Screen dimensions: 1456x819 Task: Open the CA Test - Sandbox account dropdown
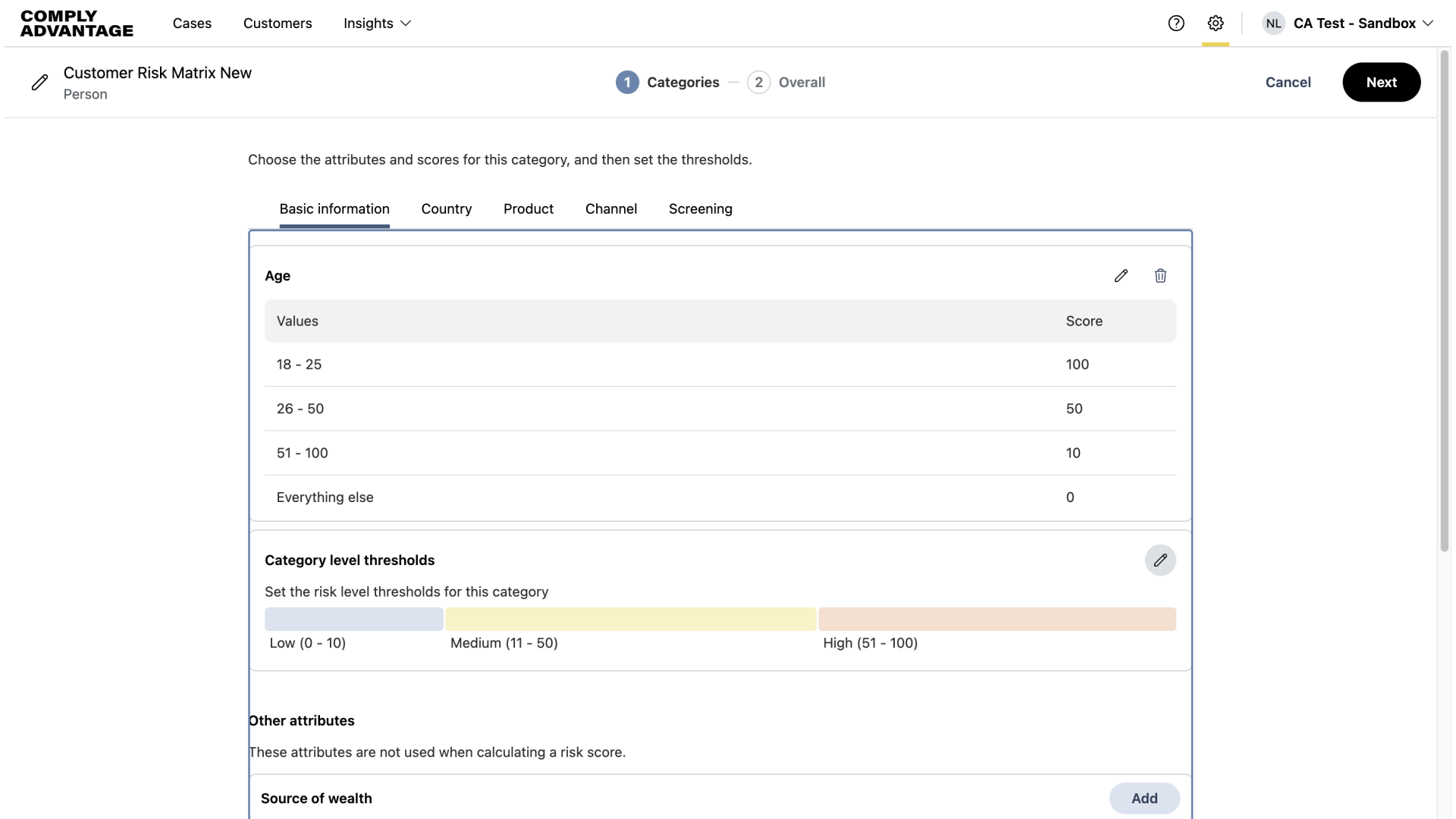(1363, 24)
